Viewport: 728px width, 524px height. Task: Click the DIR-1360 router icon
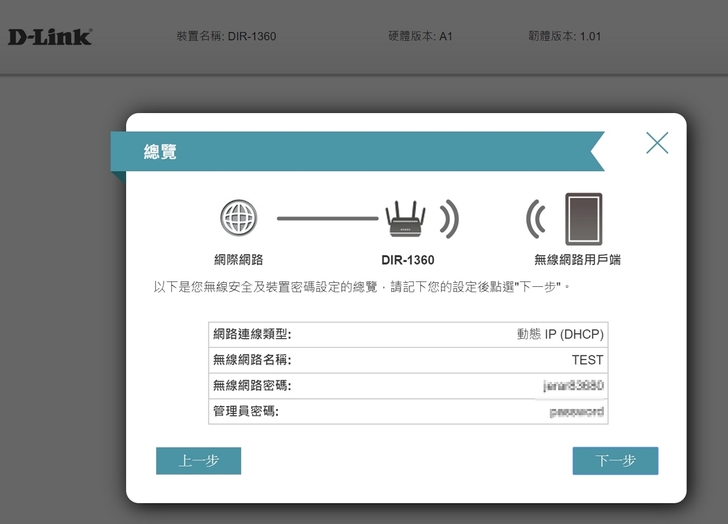(405, 219)
